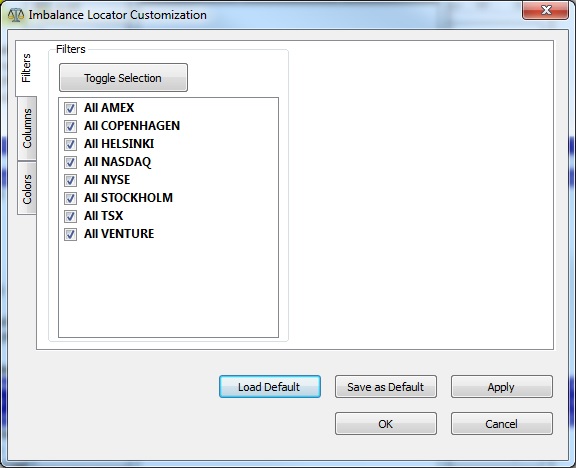Disable the All VENTURE filter checkbox
Screen dimensions: 577x468
click(x=70, y=234)
